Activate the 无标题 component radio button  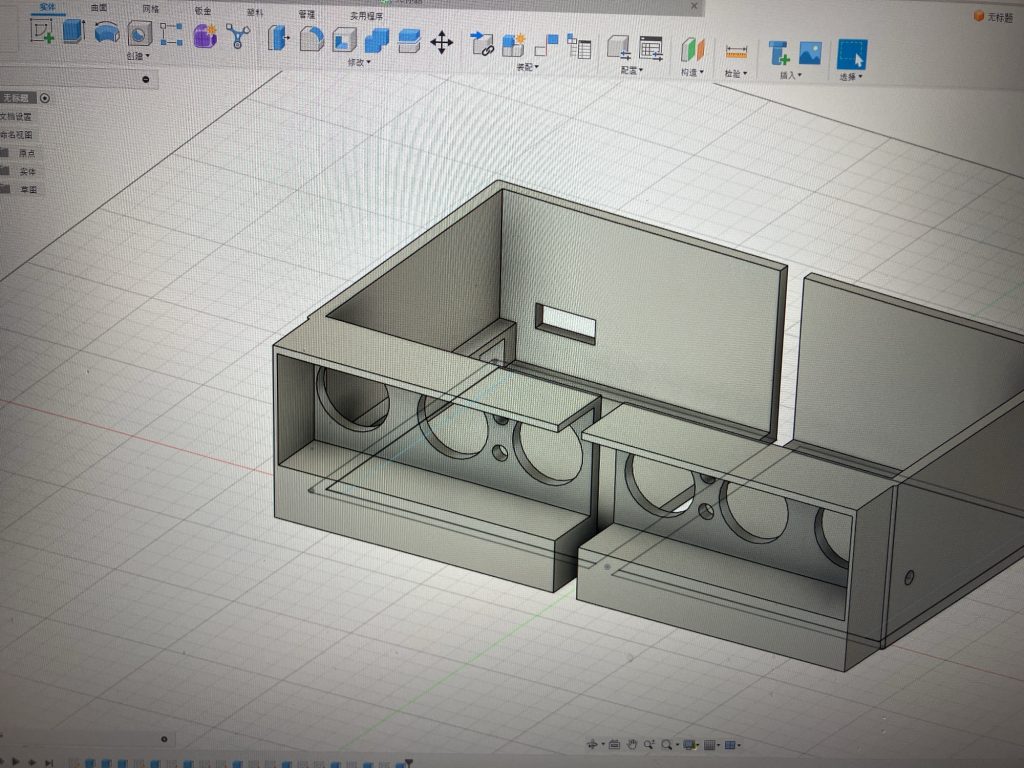coord(45,98)
